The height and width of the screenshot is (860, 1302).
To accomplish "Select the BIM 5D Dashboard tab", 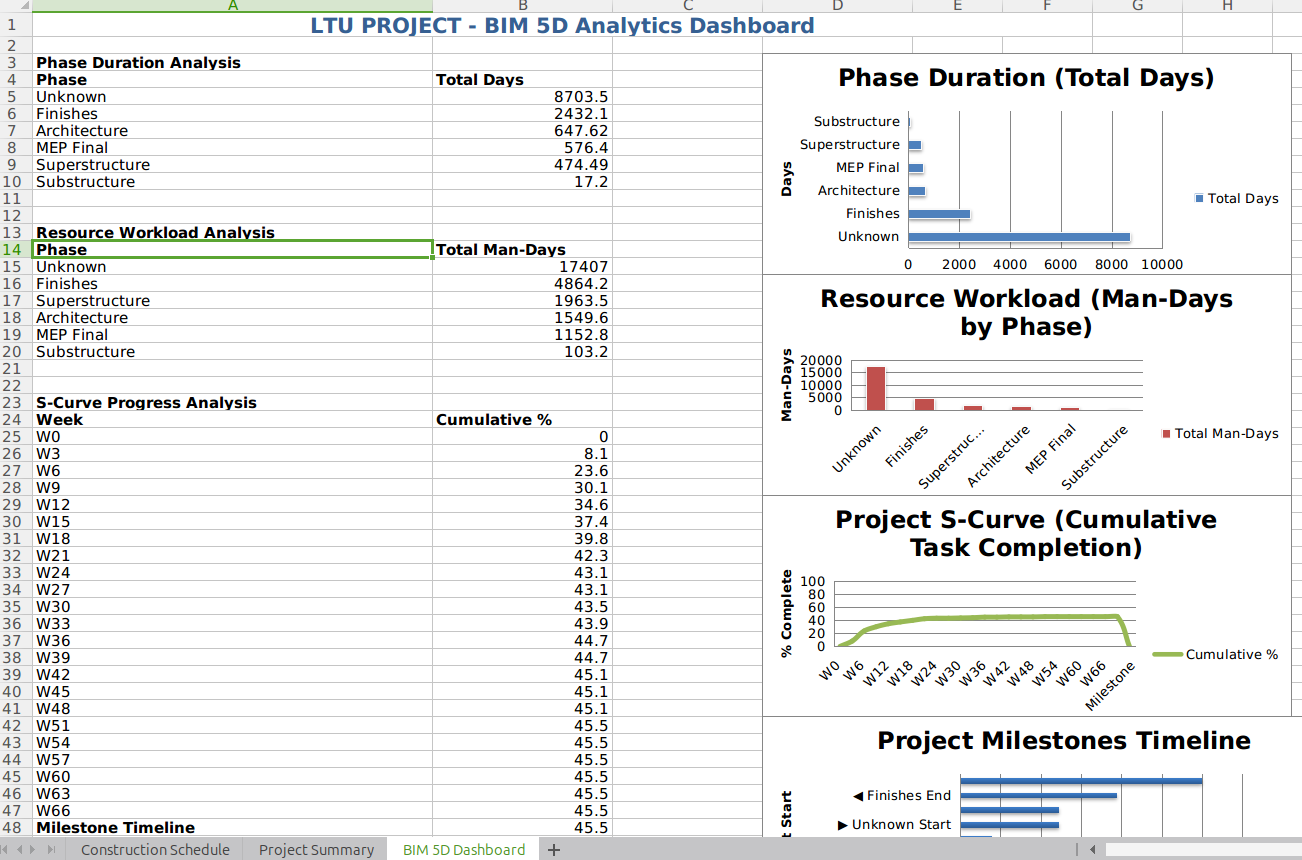I will click(462, 849).
